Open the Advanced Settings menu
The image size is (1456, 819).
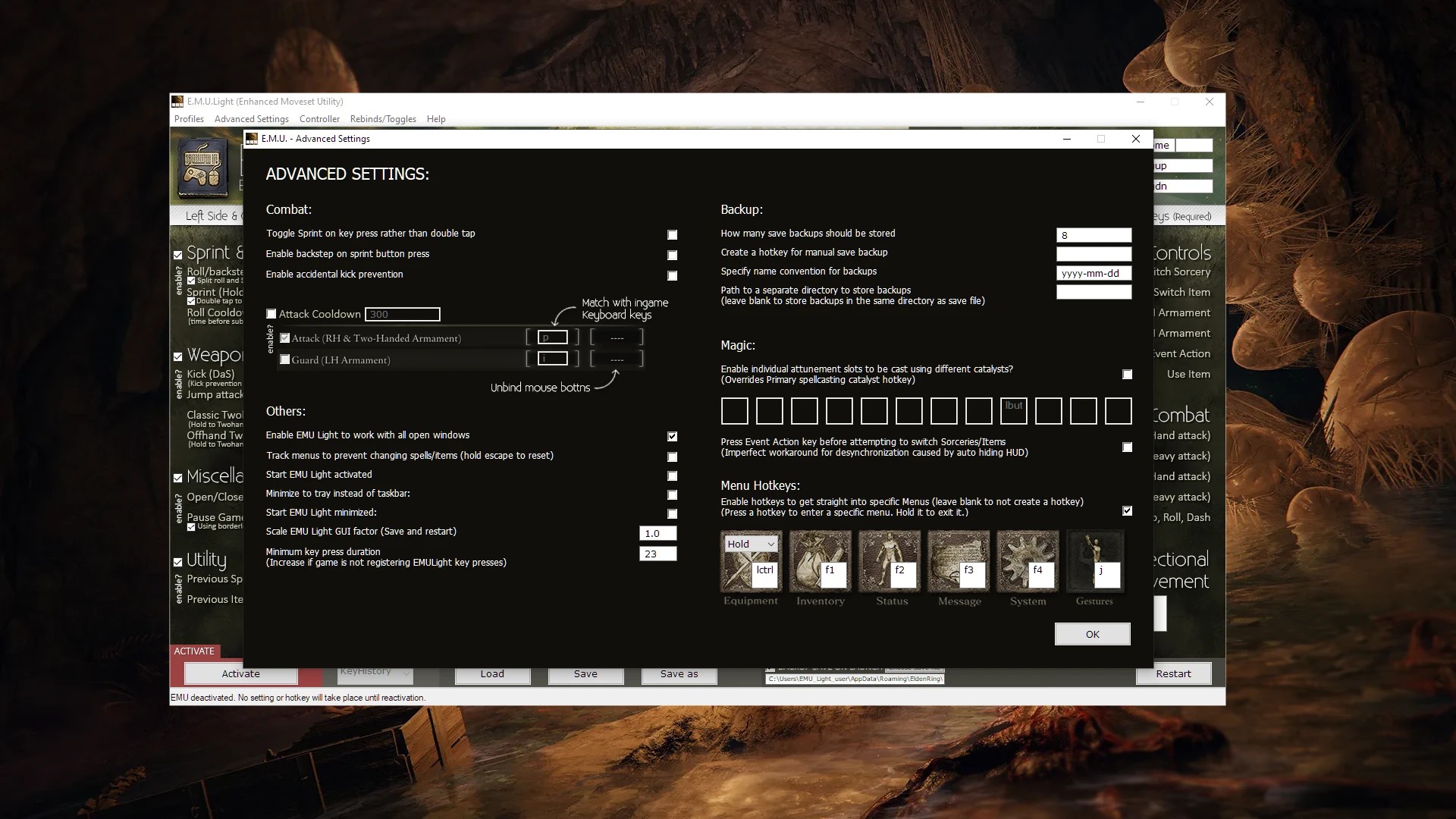point(252,119)
